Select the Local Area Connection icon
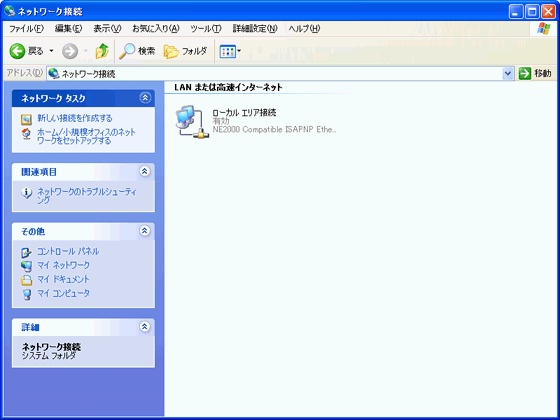Image resolution: width=560 pixels, height=420 pixels. click(192, 122)
